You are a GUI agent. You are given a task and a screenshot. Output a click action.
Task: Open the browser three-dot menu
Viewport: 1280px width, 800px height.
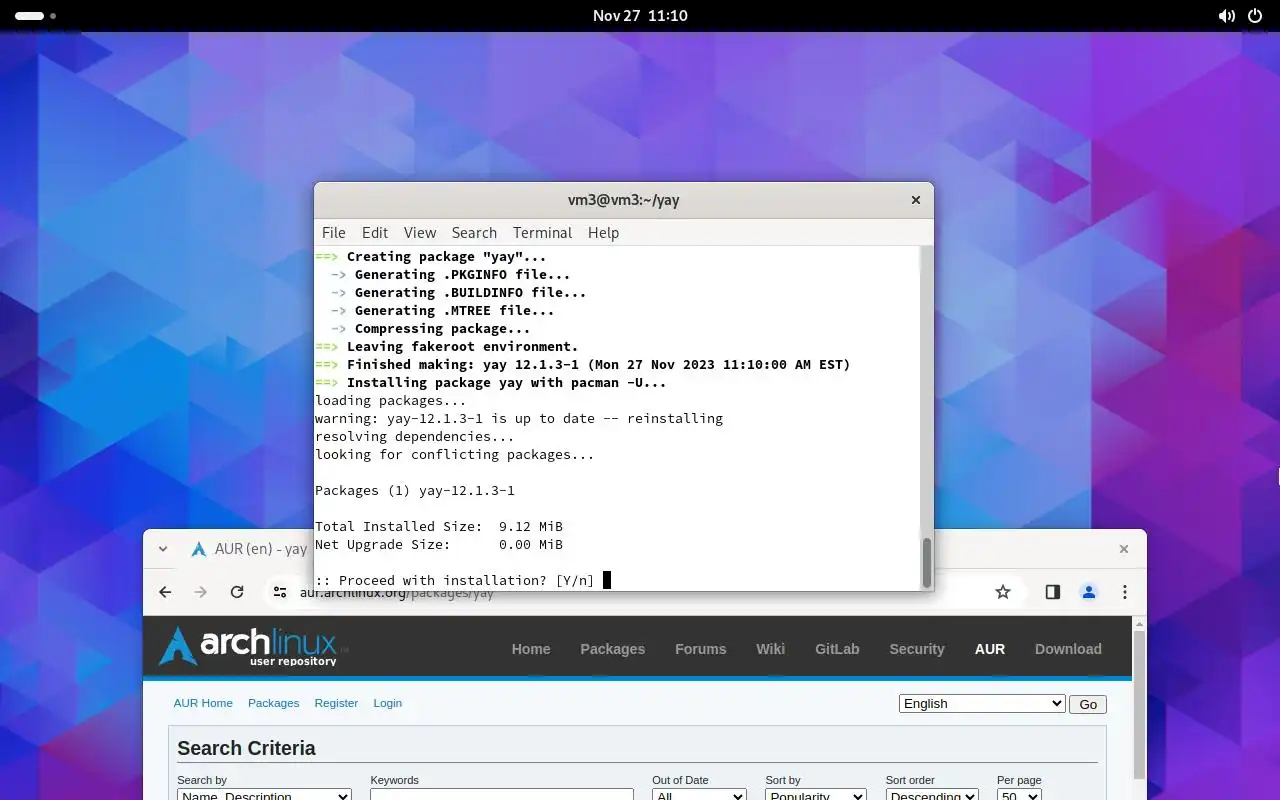click(1125, 592)
